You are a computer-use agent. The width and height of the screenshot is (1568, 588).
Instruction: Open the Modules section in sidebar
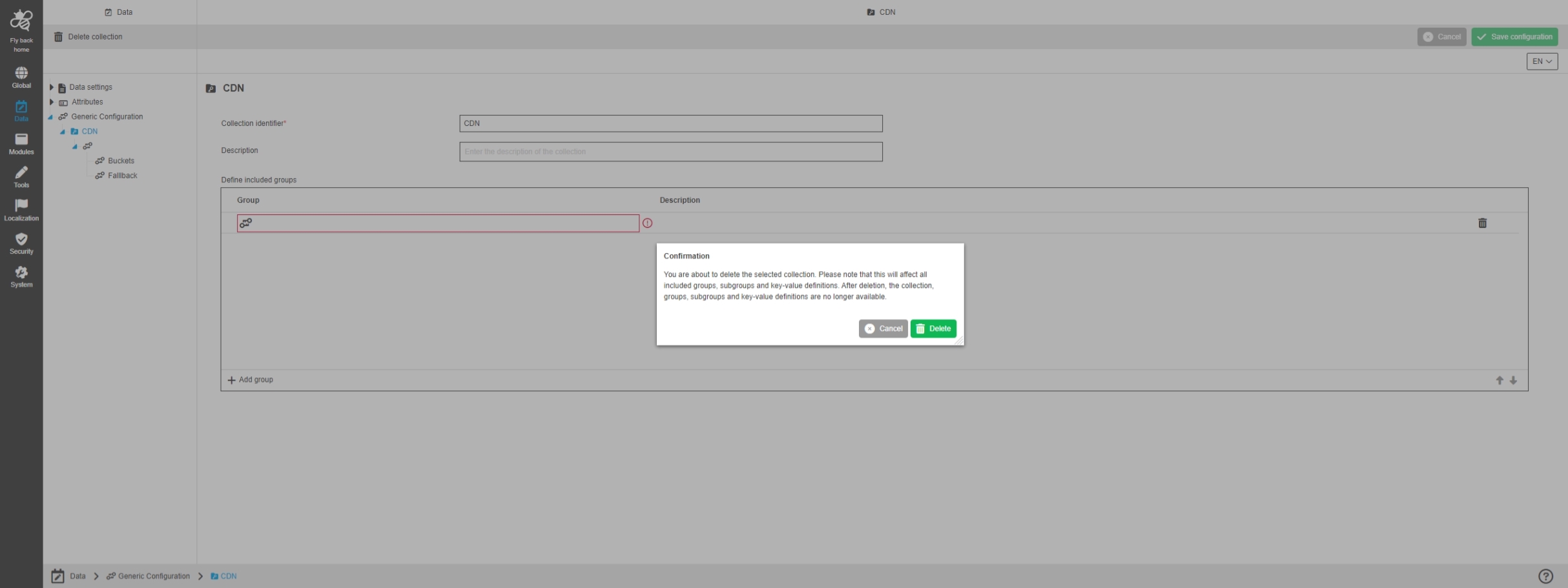[21, 143]
